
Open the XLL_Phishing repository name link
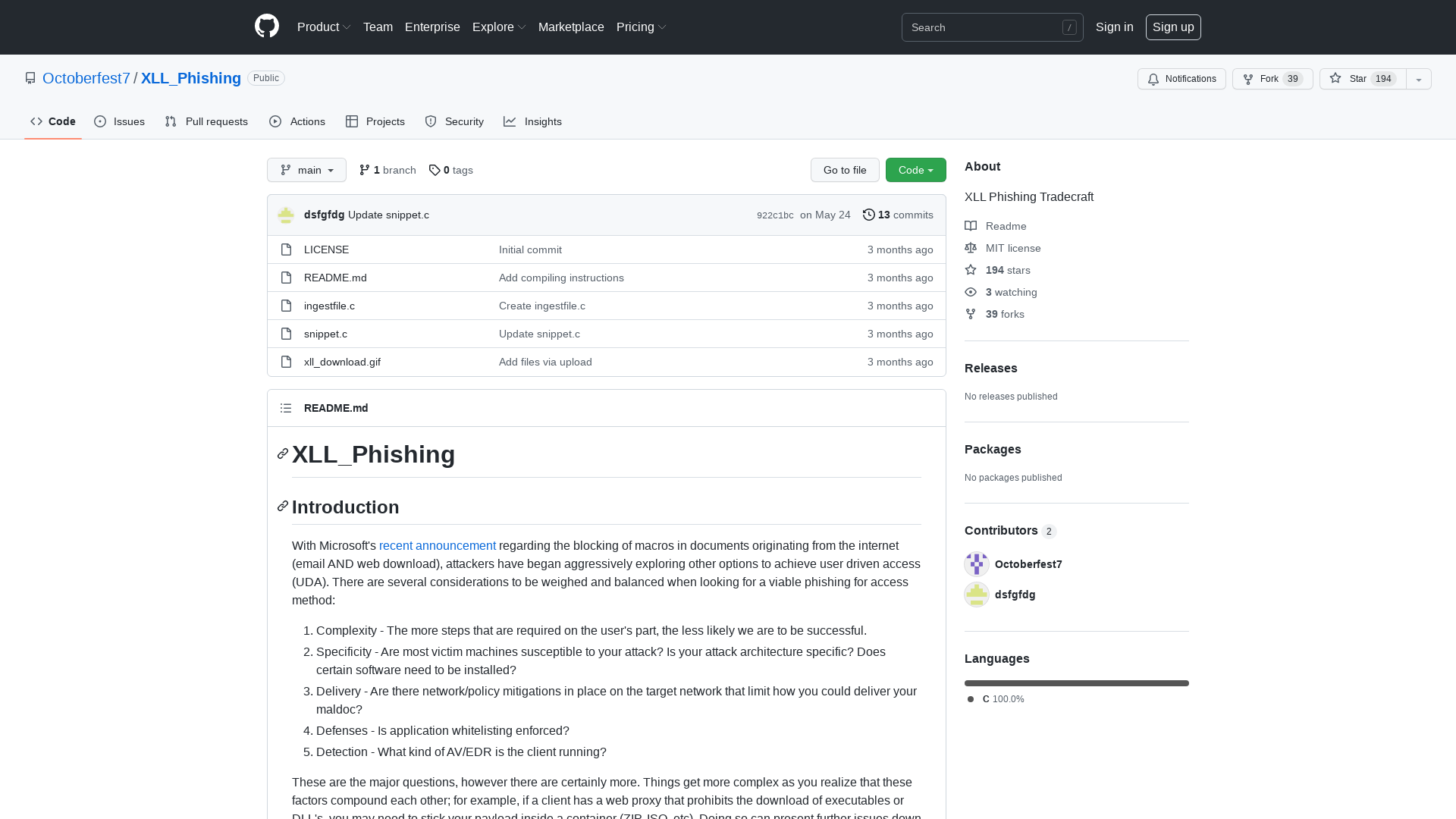coord(191,78)
